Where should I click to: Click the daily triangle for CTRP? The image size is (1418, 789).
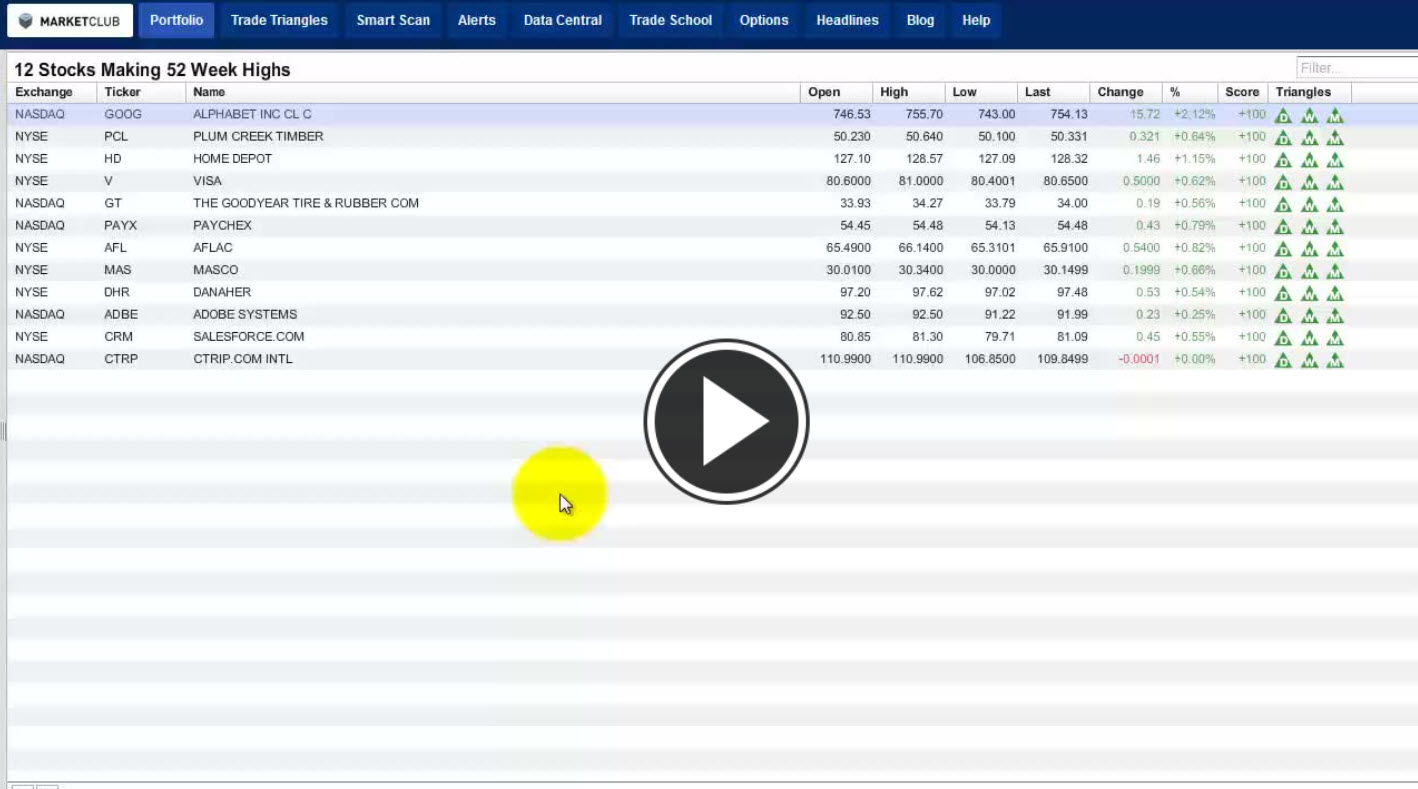pyautogui.click(x=1283, y=360)
